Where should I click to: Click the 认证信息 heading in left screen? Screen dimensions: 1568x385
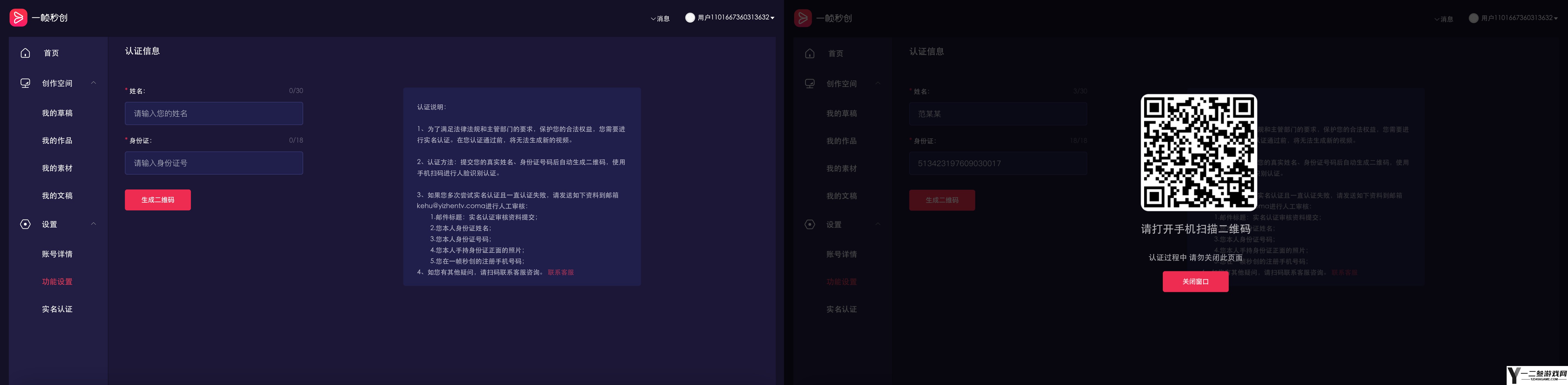pos(142,51)
